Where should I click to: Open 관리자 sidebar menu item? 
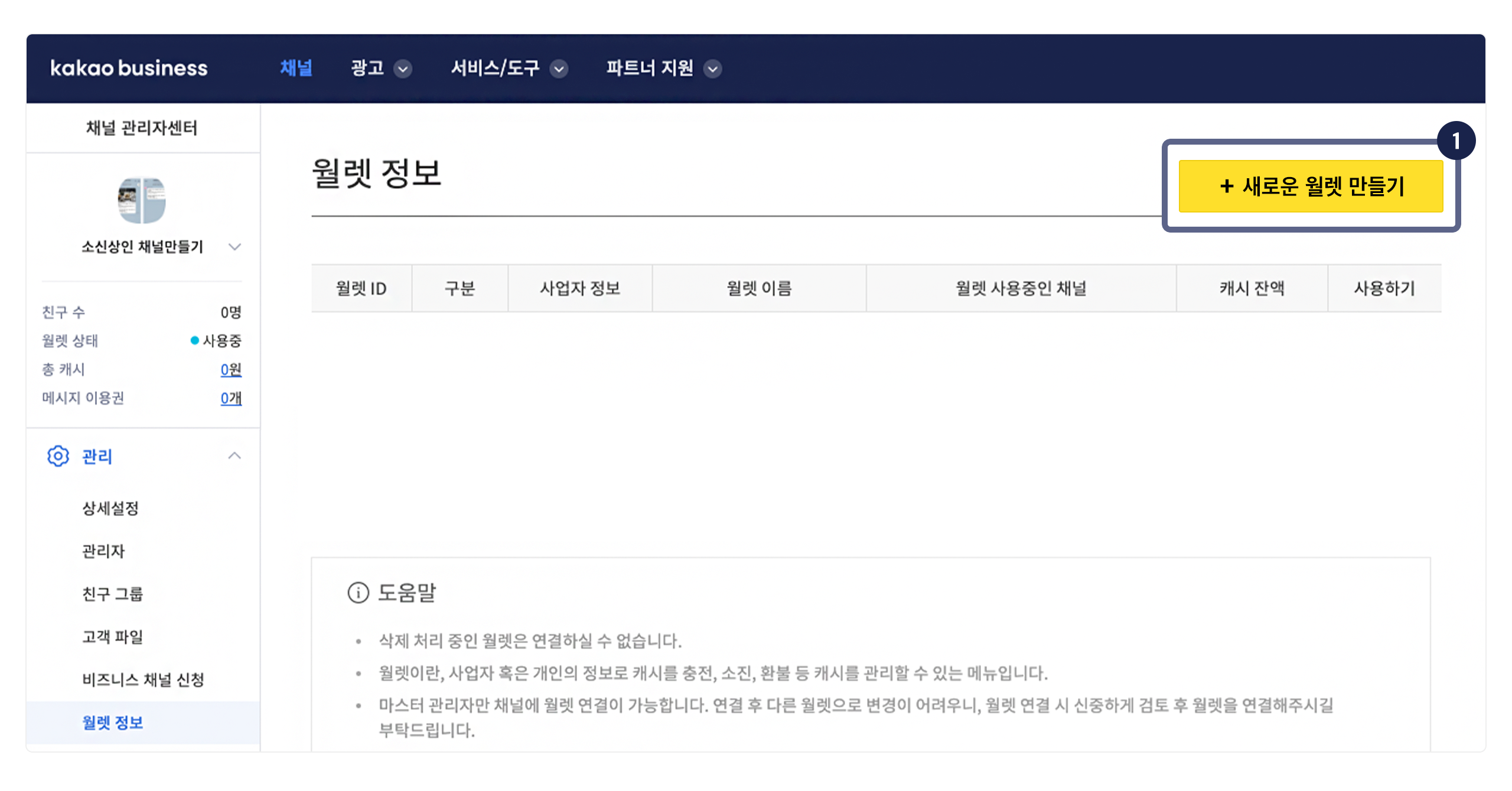point(103,551)
